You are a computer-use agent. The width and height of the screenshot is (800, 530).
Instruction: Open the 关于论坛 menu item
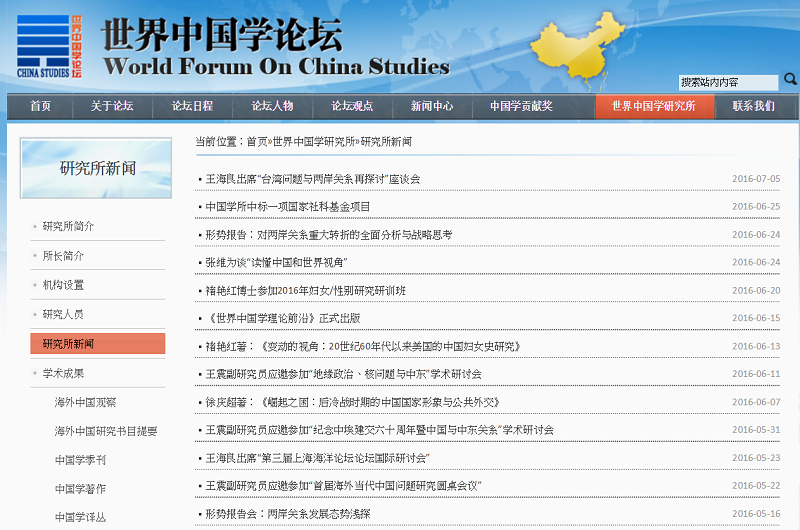coord(112,106)
